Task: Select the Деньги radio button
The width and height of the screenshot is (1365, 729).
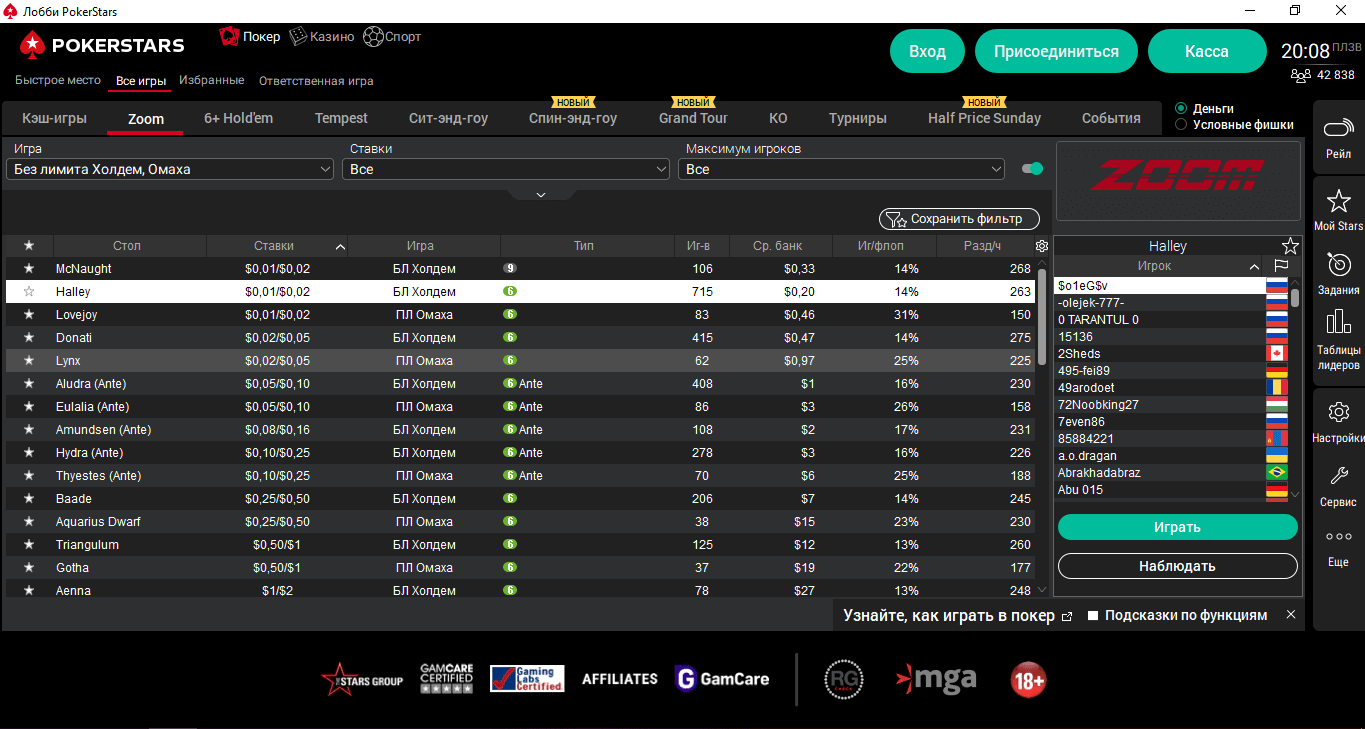Action: pyautogui.click(x=1181, y=108)
